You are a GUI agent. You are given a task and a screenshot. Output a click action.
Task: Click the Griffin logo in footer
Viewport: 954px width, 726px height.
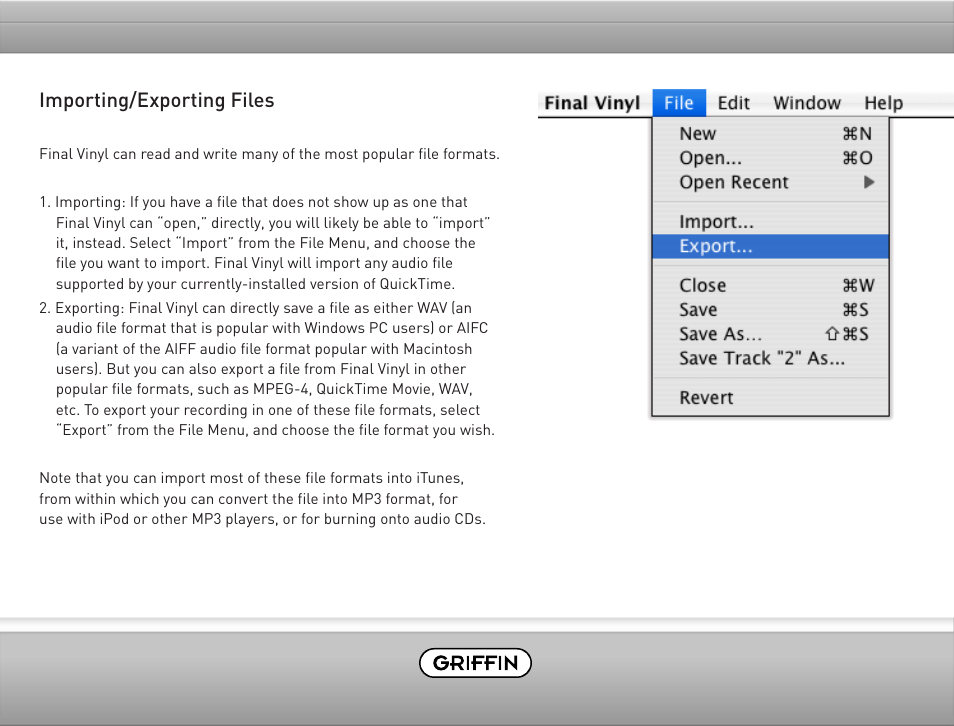(x=475, y=663)
